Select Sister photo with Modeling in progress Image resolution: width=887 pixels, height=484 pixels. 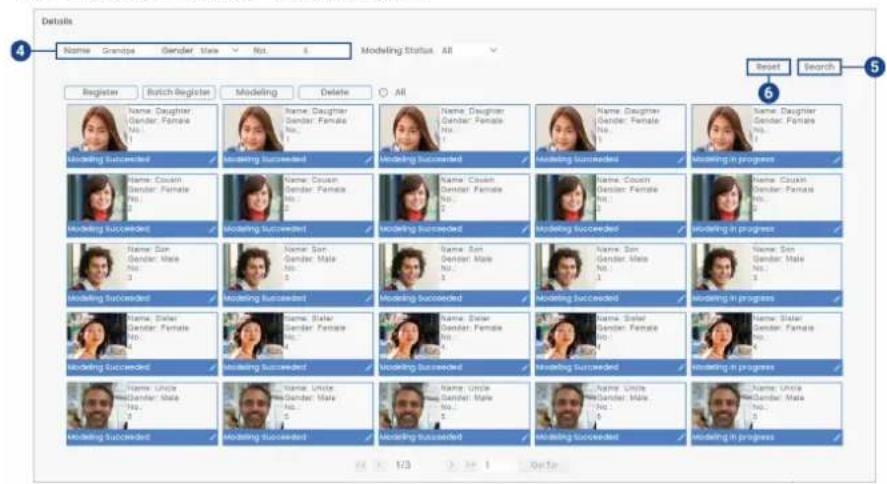pos(722,336)
